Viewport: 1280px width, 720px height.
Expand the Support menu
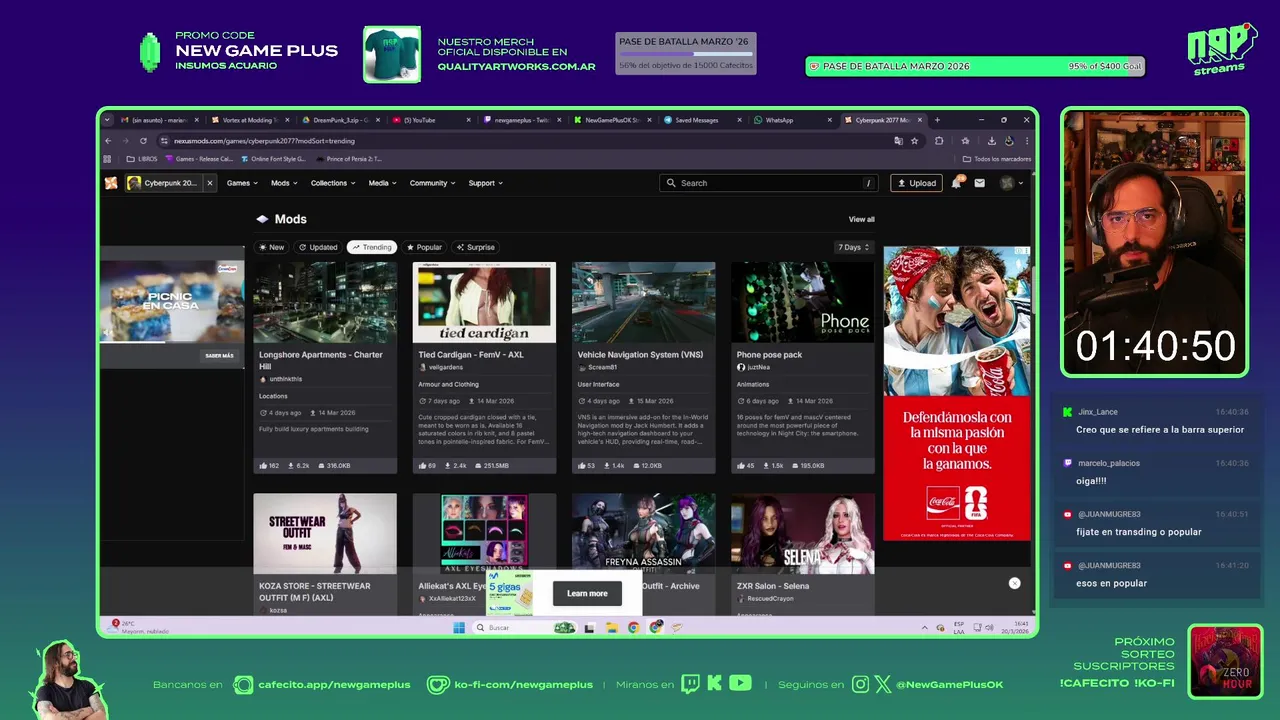pyautogui.click(x=486, y=183)
